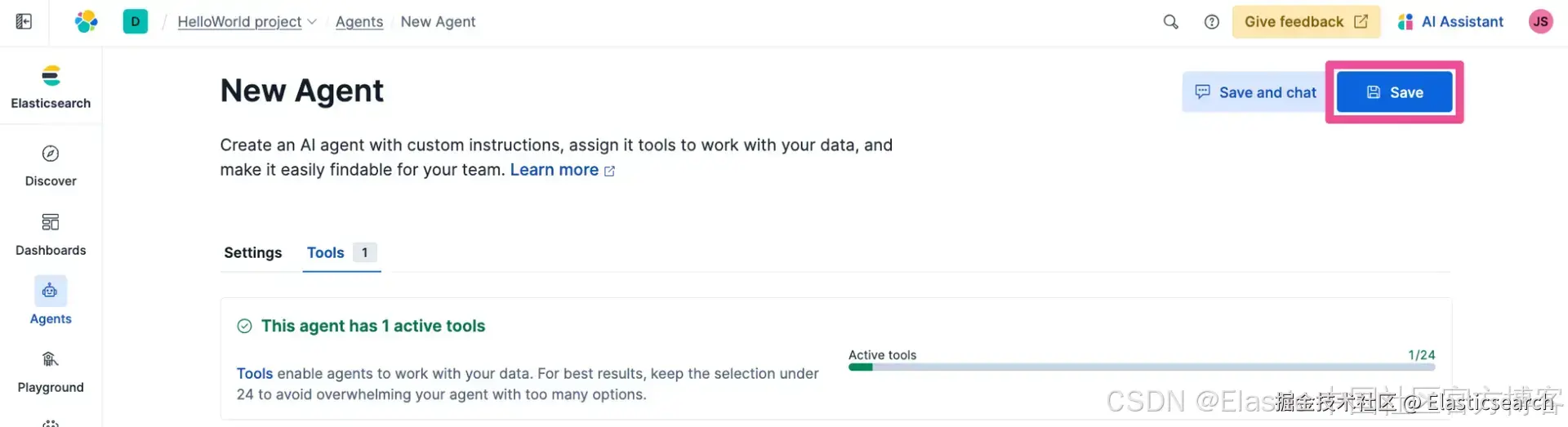Open the AI Assistant panel
Screen dimensions: 1568x427
click(x=1450, y=22)
